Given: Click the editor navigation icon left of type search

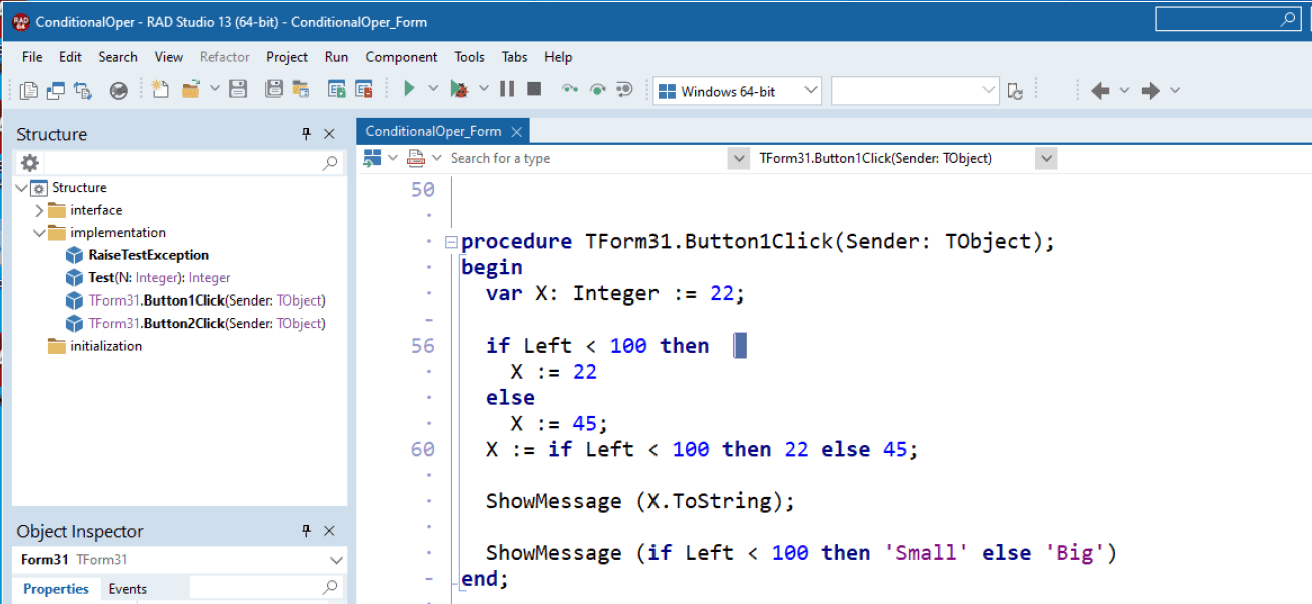Looking at the screenshot, I should pos(372,158).
